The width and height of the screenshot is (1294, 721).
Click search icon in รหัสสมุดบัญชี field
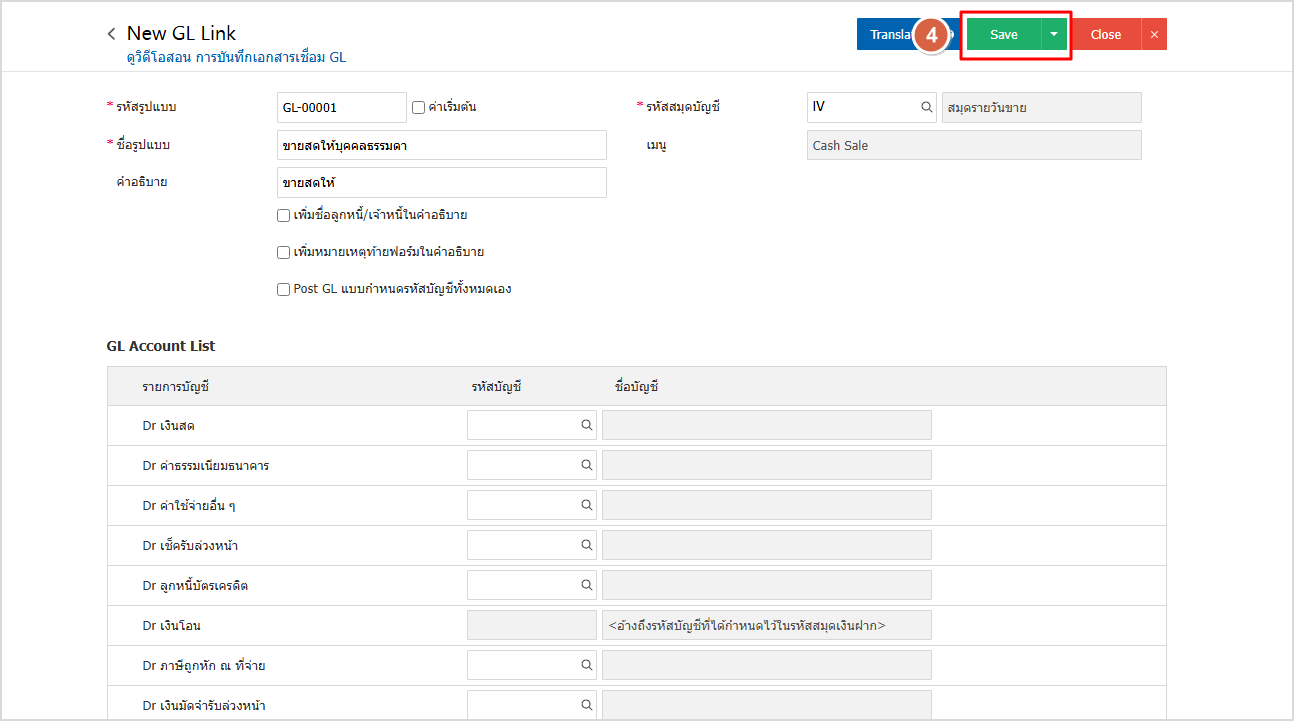click(926, 107)
